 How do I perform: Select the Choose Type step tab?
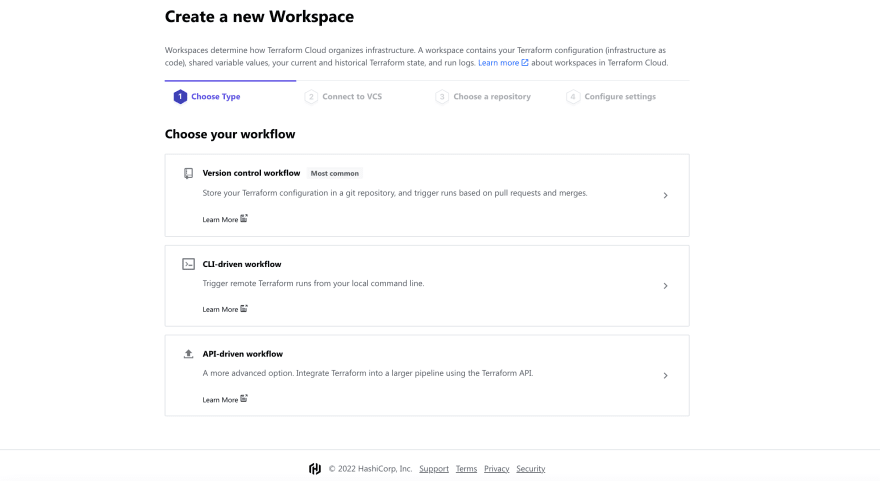click(230, 97)
